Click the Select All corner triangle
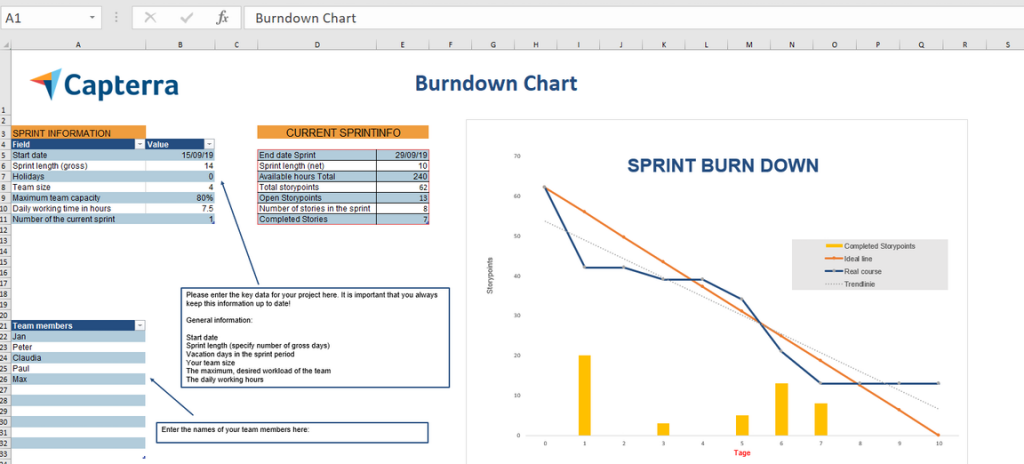The width and height of the screenshot is (1024, 464). coord(5,45)
